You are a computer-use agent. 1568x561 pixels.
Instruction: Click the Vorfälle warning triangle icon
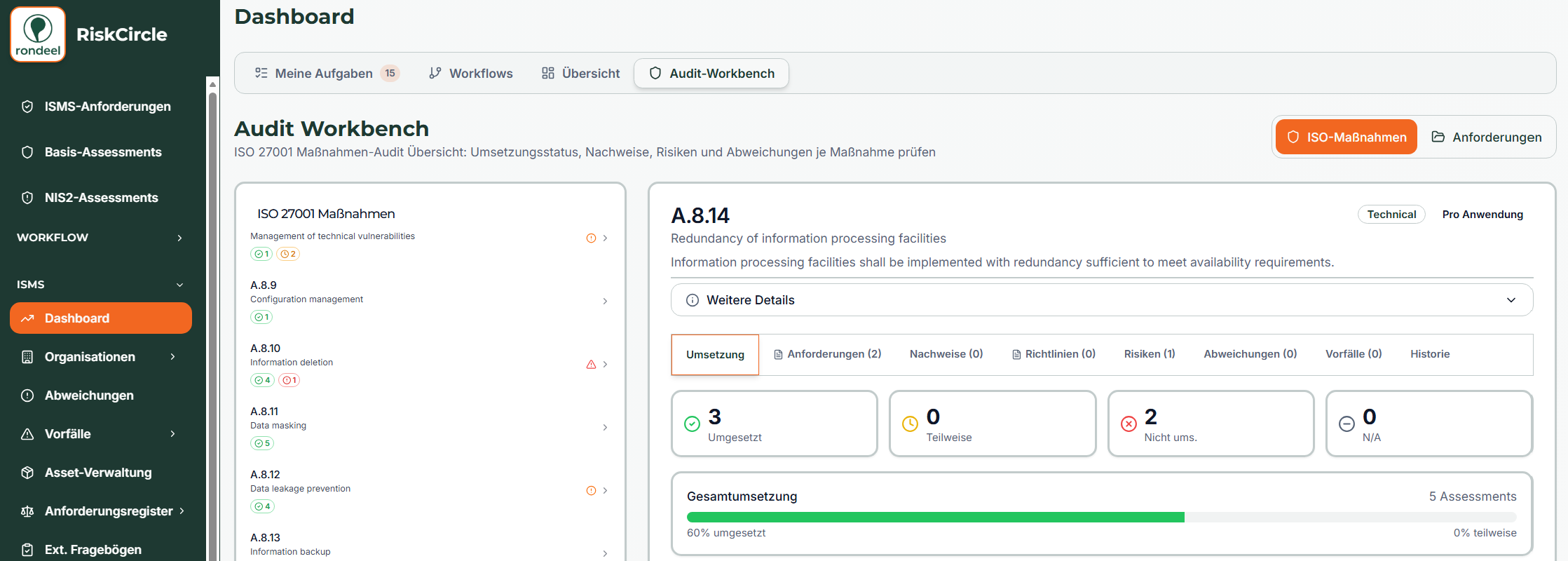click(27, 434)
